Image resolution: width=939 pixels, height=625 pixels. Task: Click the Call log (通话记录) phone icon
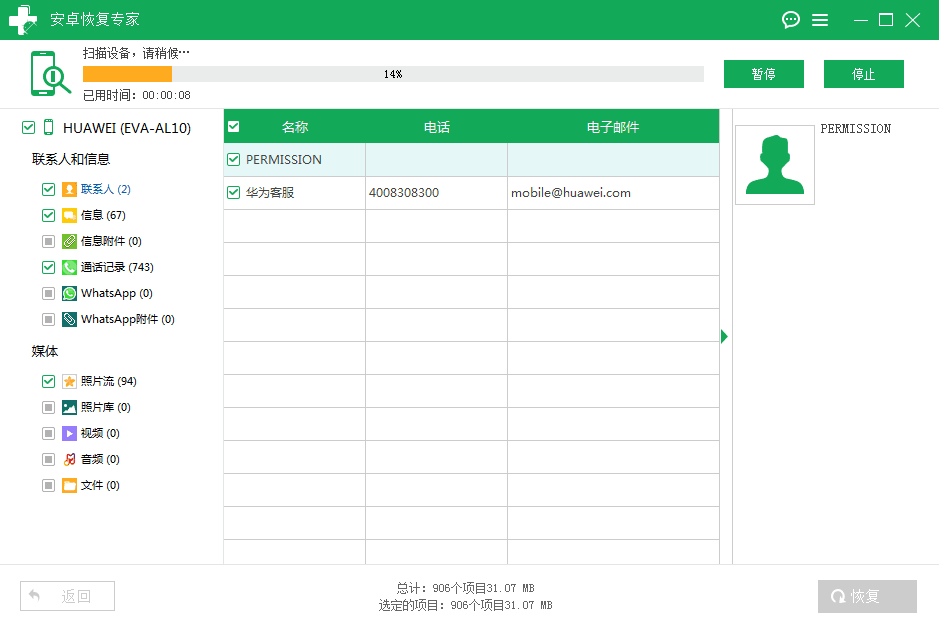[69, 267]
